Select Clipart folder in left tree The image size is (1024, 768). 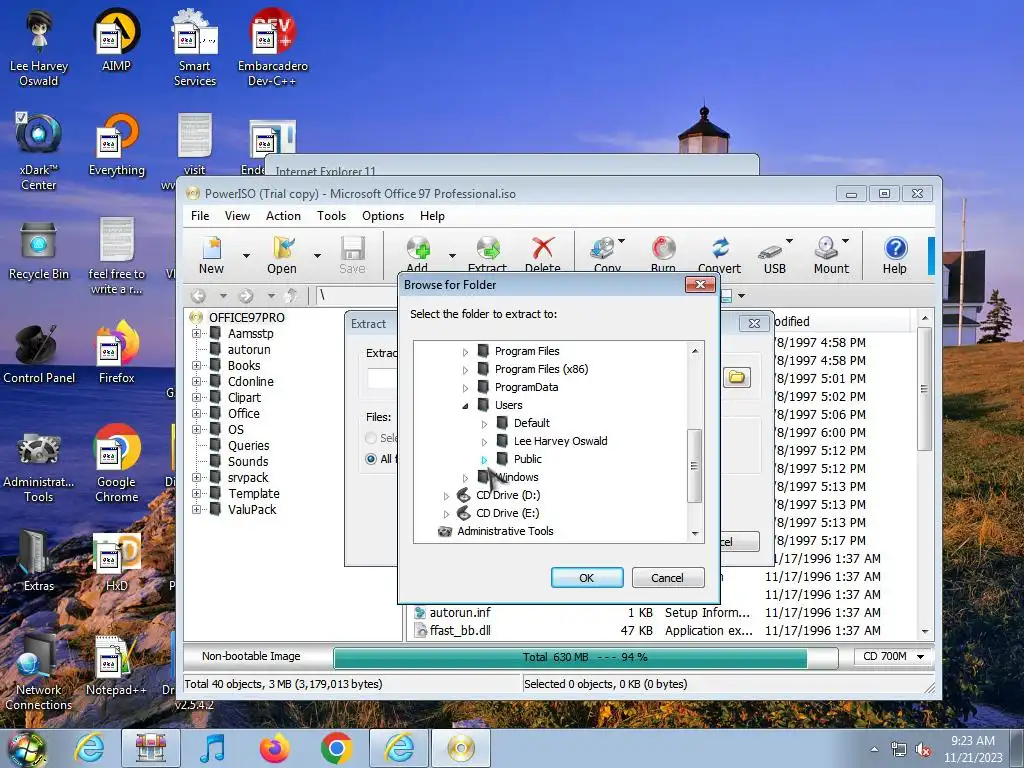pyautogui.click(x=244, y=398)
